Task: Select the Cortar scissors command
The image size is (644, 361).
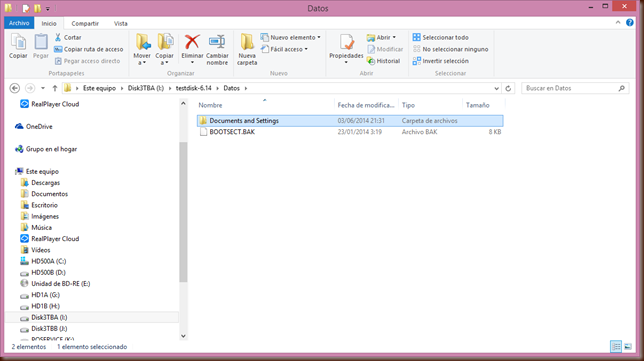Action: point(68,37)
